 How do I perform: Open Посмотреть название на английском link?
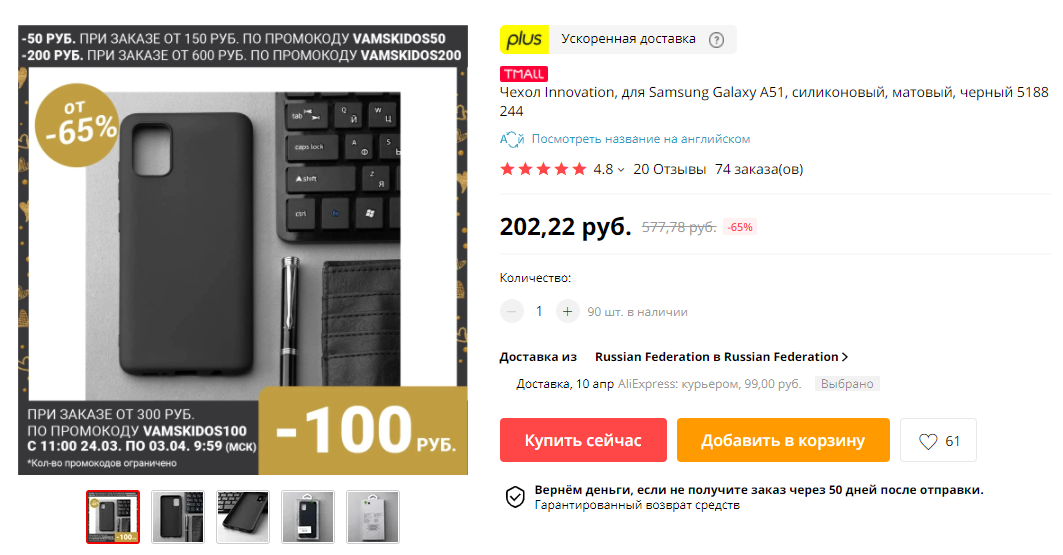click(641, 139)
